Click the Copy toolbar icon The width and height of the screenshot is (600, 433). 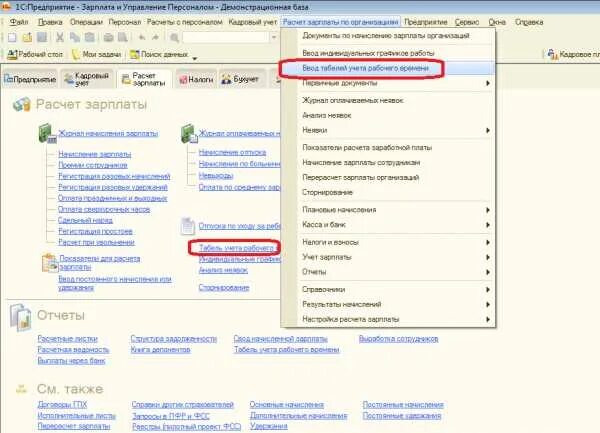tap(75, 37)
